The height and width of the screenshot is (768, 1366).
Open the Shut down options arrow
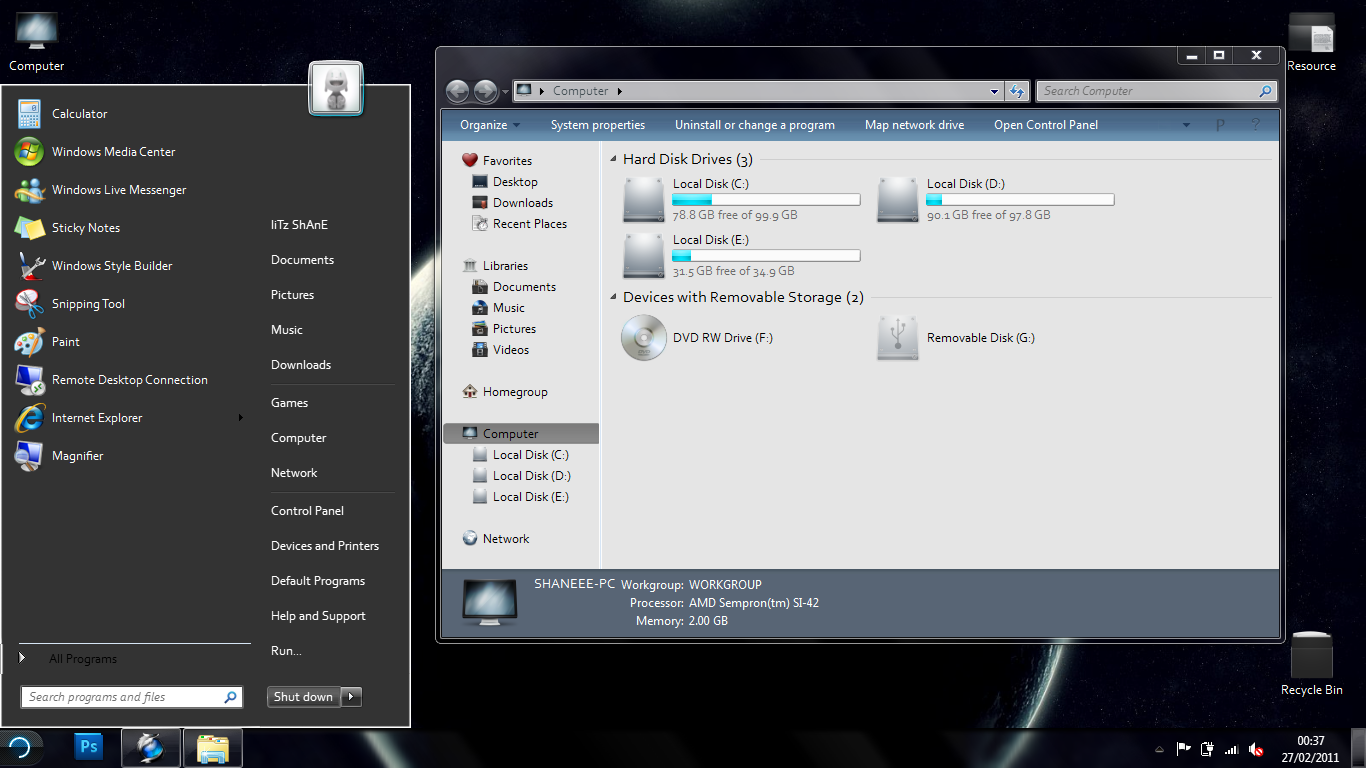pyautogui.click(x=352, y=697)
